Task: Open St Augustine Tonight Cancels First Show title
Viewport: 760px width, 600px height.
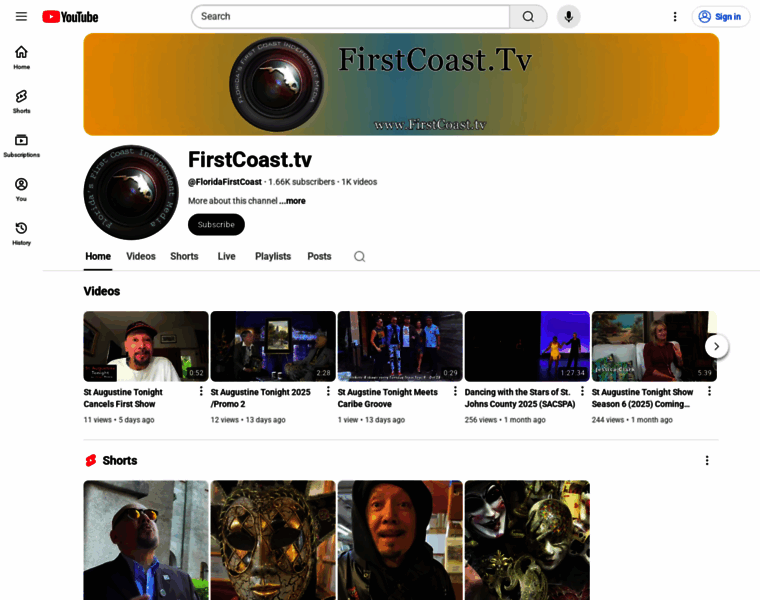Action: point(123,398)
